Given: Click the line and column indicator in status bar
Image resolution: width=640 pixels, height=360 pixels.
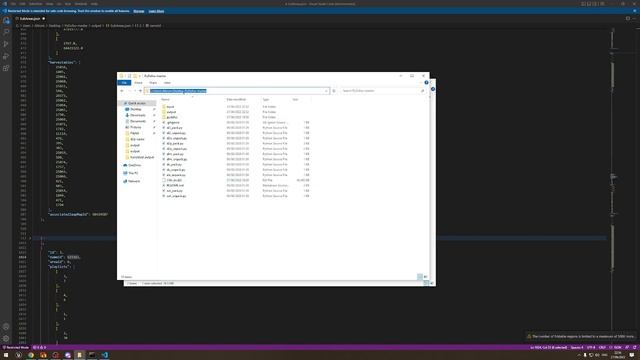Looking at the screenshot, I should point(549,347).
